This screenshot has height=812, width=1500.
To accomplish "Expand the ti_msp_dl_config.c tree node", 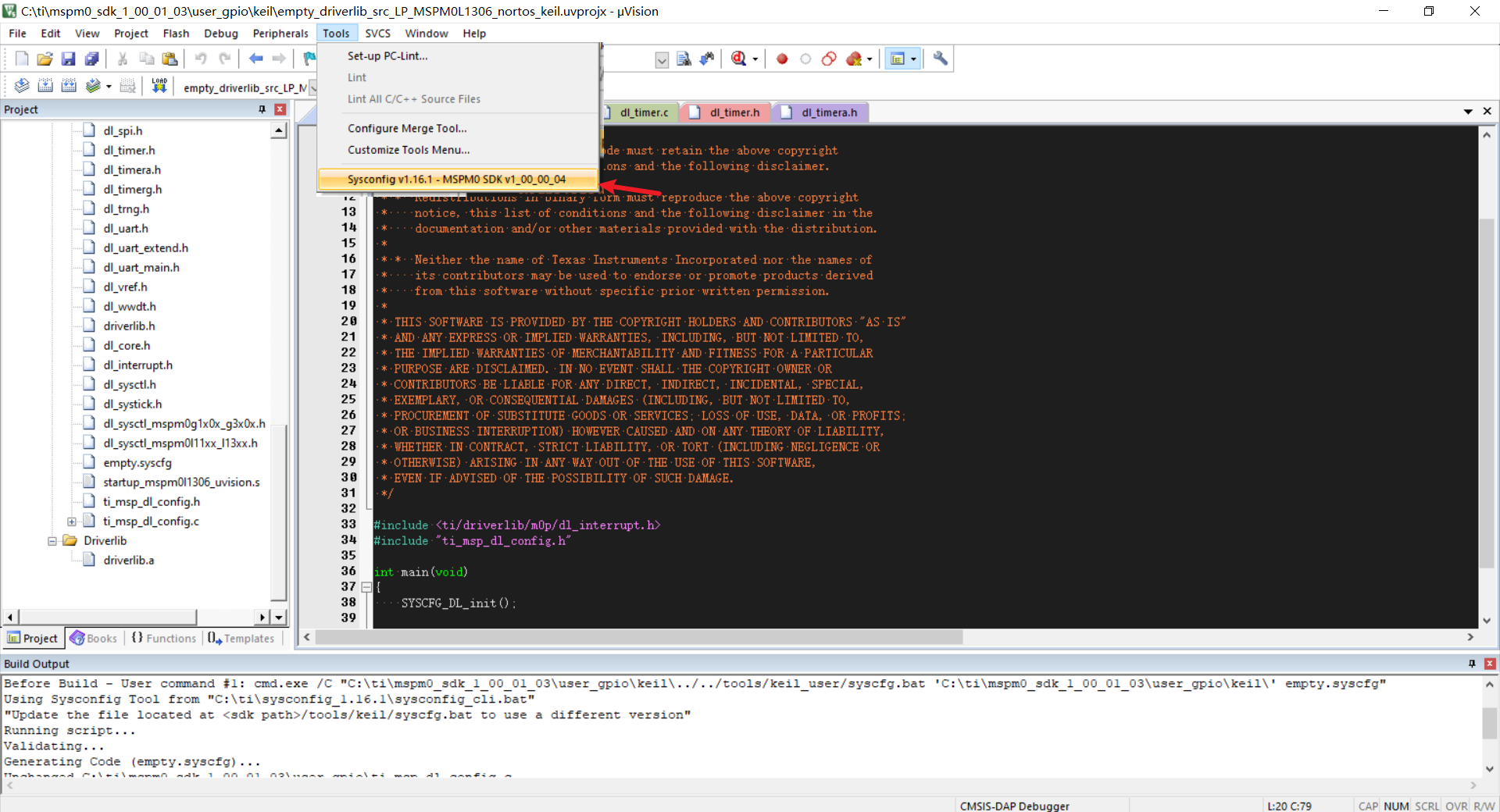I will click(72, 522).
